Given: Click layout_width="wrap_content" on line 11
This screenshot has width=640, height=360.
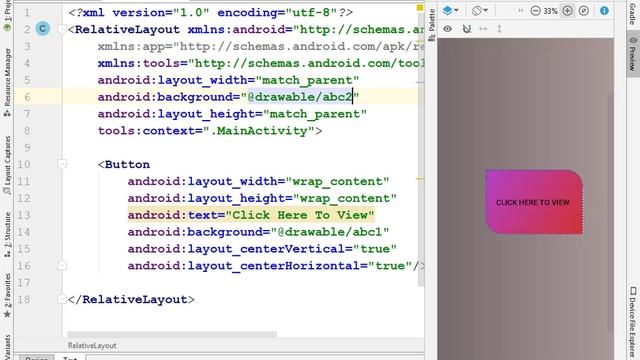Looking at the screenshot, I should pyautogui.click(x=258, y=181).
